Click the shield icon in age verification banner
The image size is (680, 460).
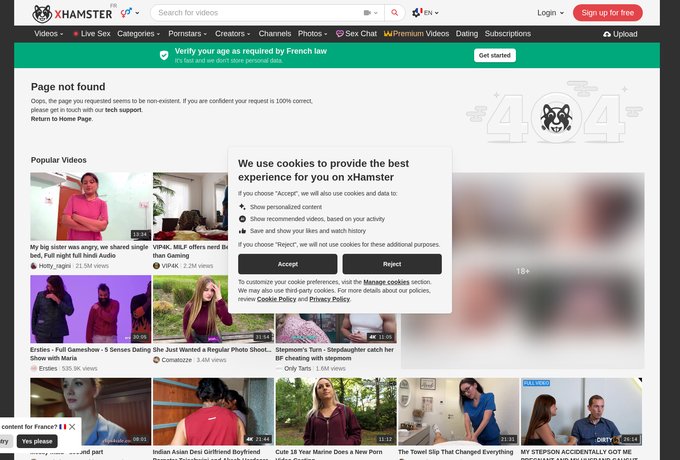tap(164, 55)
